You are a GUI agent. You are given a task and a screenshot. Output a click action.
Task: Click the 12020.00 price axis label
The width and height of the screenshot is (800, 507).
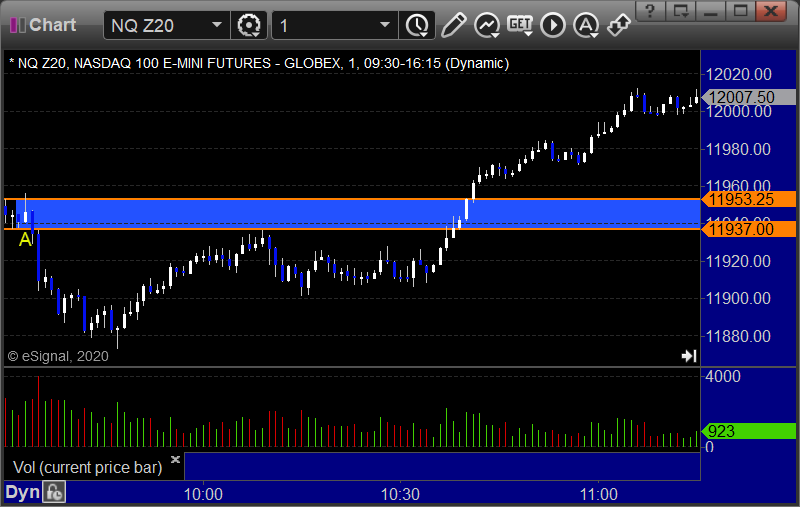point(738,74)
